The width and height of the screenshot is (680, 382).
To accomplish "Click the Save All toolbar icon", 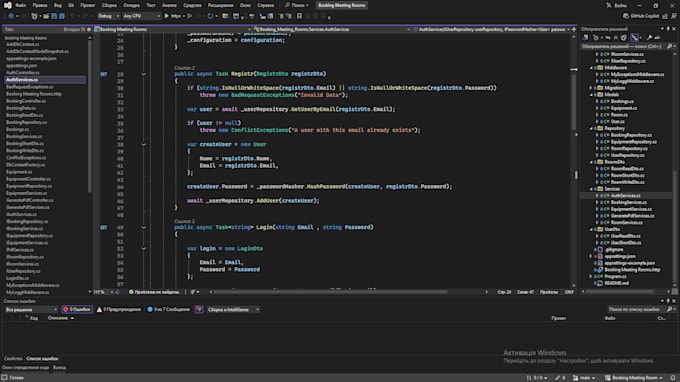I will click(x=62, y=16).
